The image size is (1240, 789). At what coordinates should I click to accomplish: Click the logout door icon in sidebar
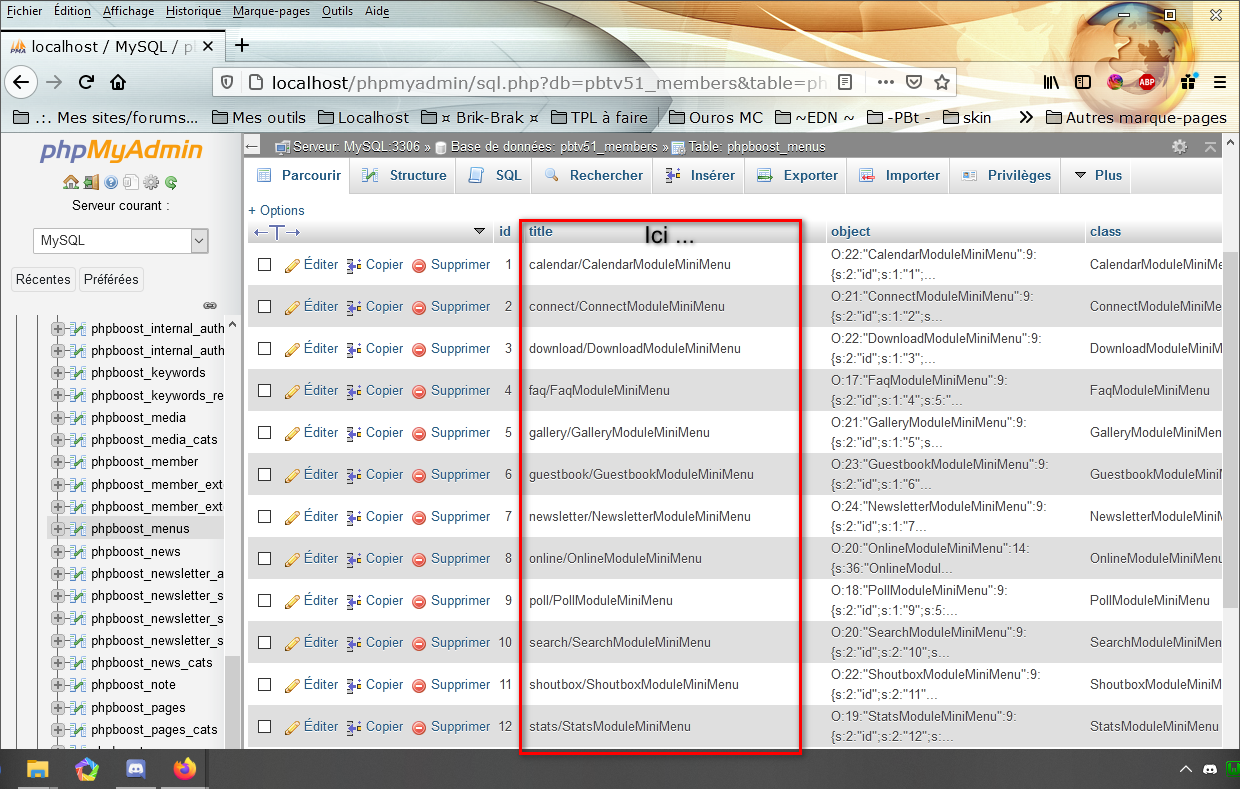point(91,183)
